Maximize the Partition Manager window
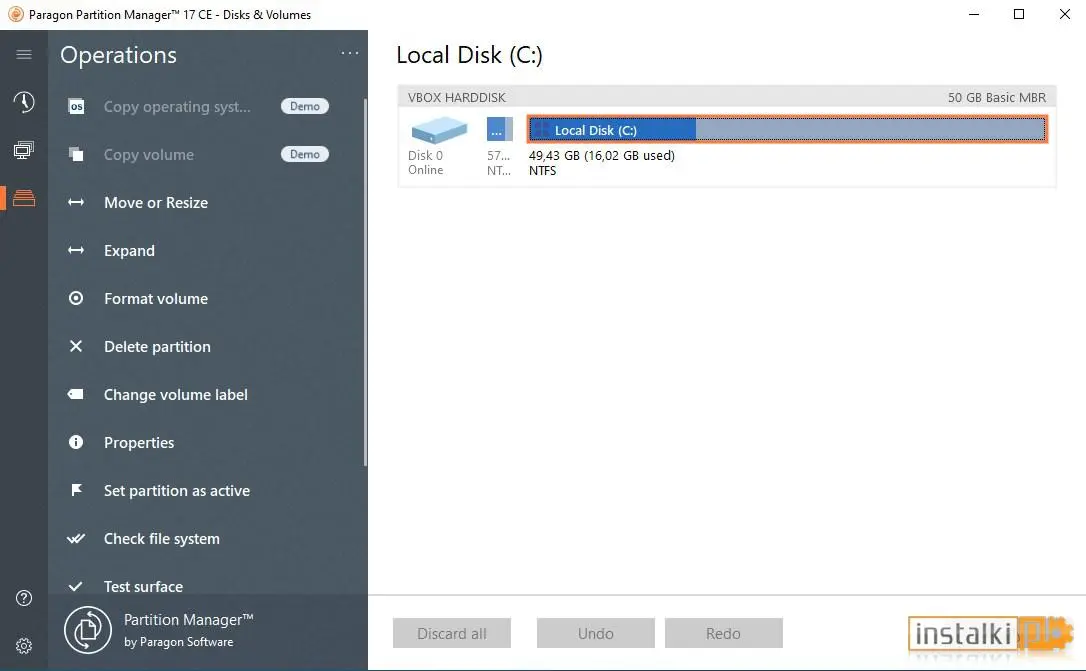The width and height of the screenshot is (1086, 671). 1019,14
